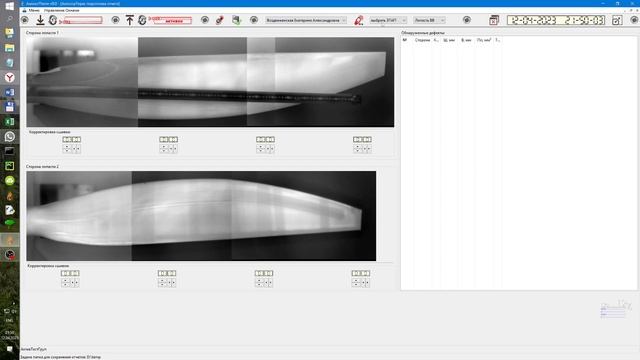640x360 pixels.
Task: Select the Сторона лопасти 2 thermal image
Action: tap(201, 216)
